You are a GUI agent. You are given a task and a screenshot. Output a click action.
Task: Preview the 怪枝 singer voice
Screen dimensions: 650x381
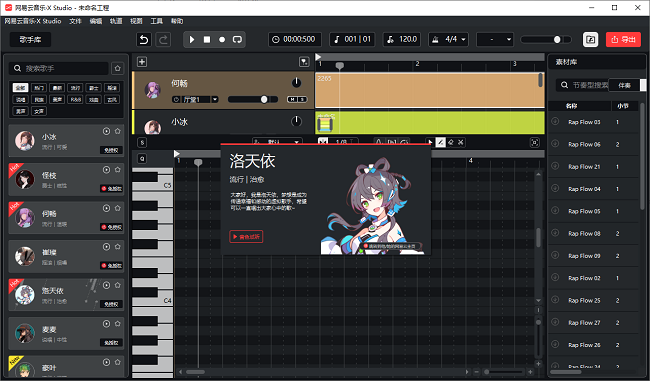pyautogui.click(x=107, y=170)
